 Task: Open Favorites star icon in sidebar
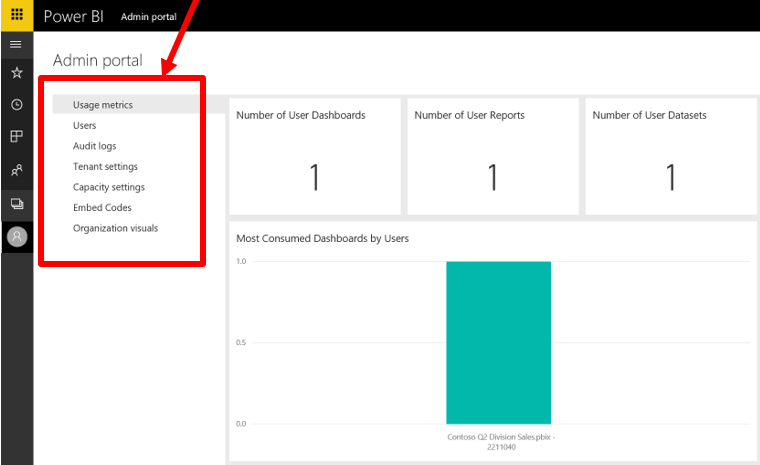point(16,73)
